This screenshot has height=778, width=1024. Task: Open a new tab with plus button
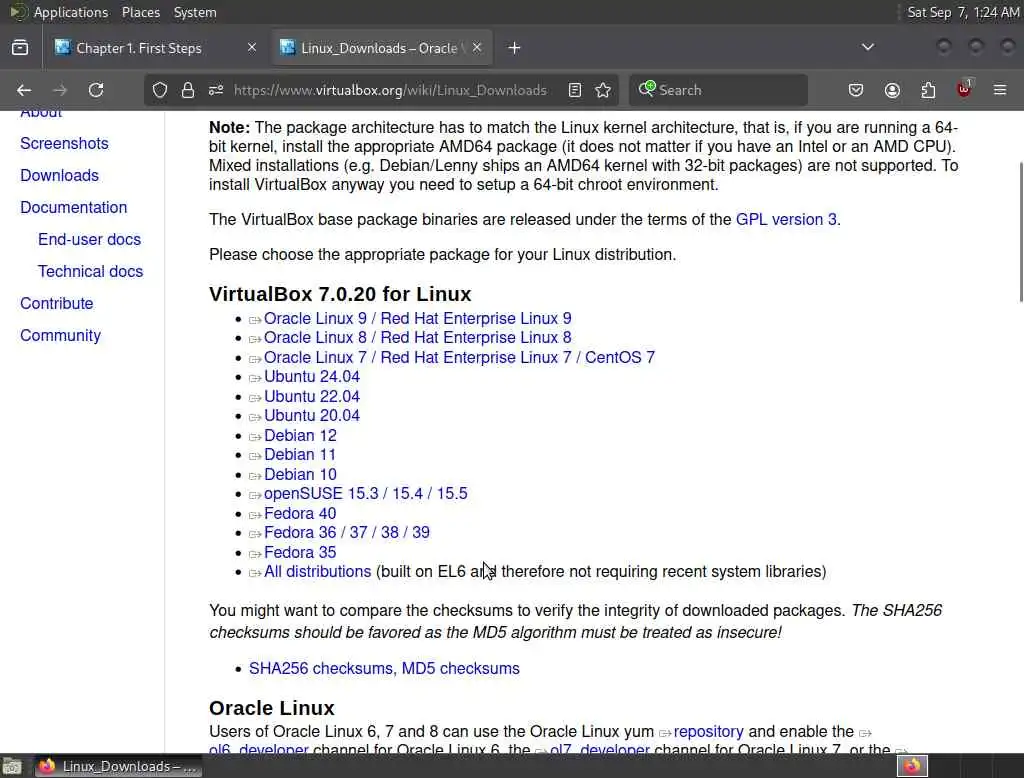(515, 48)
